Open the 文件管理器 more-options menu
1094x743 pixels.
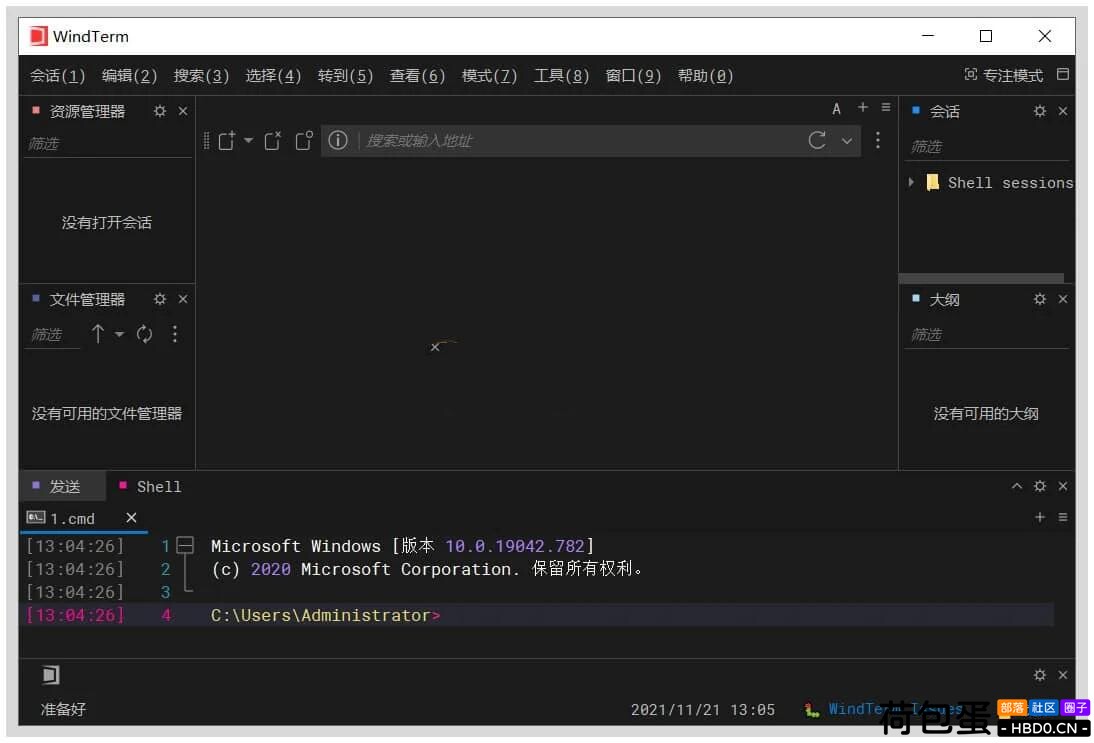(175, 334)
